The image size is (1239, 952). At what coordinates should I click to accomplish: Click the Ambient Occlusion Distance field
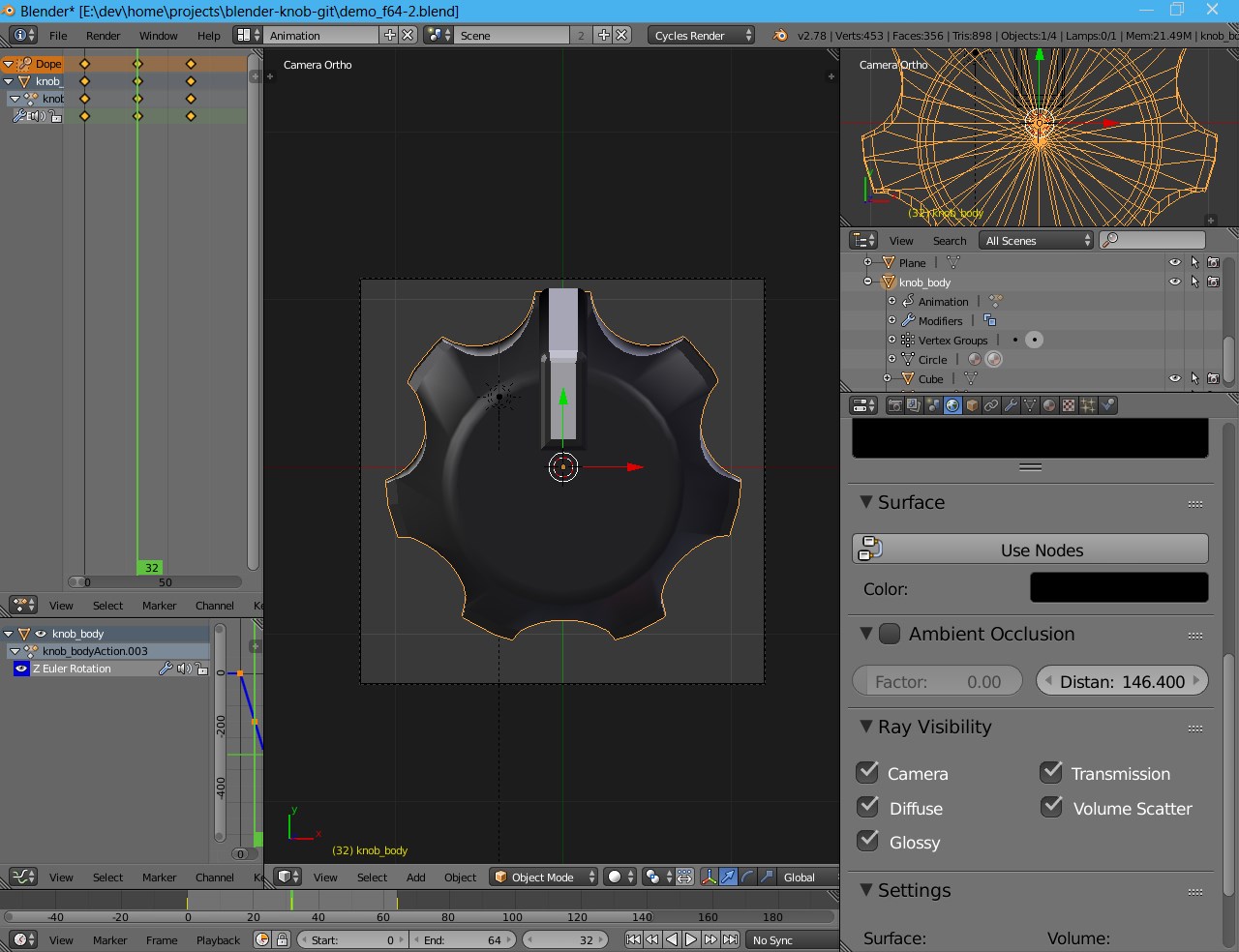click(x=1123, y=680)
